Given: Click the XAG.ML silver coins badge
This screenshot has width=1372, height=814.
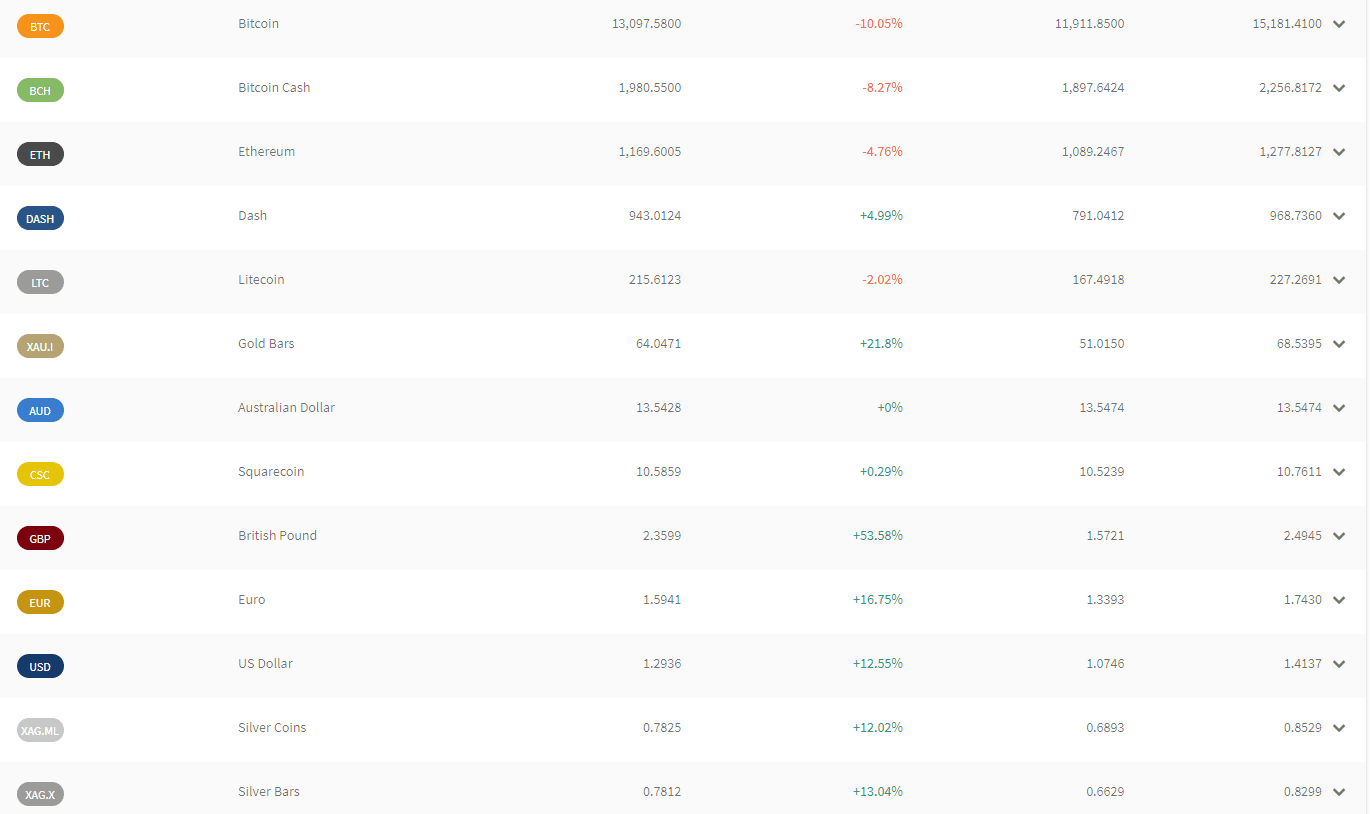Looking at the screenshot, I should [x=40, y=730].
